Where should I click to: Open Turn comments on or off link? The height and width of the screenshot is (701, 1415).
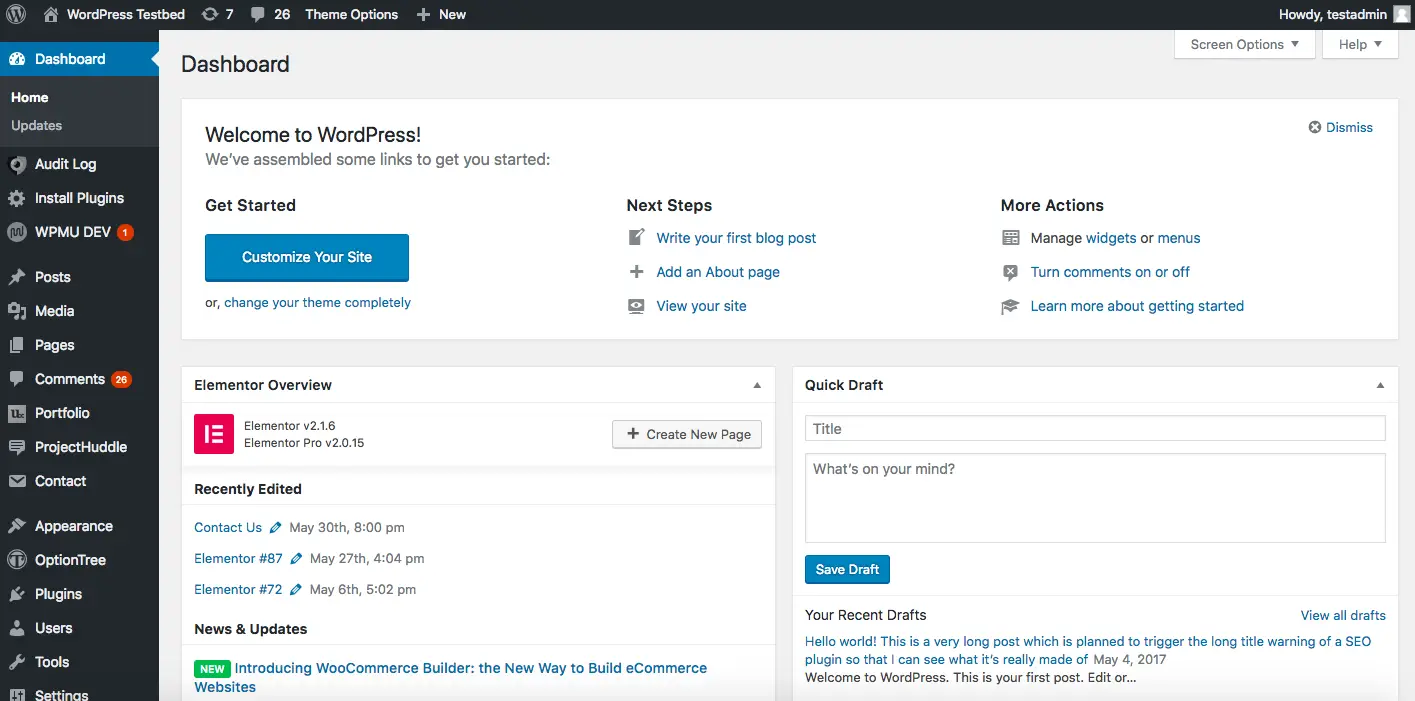tap(1110, 272)
